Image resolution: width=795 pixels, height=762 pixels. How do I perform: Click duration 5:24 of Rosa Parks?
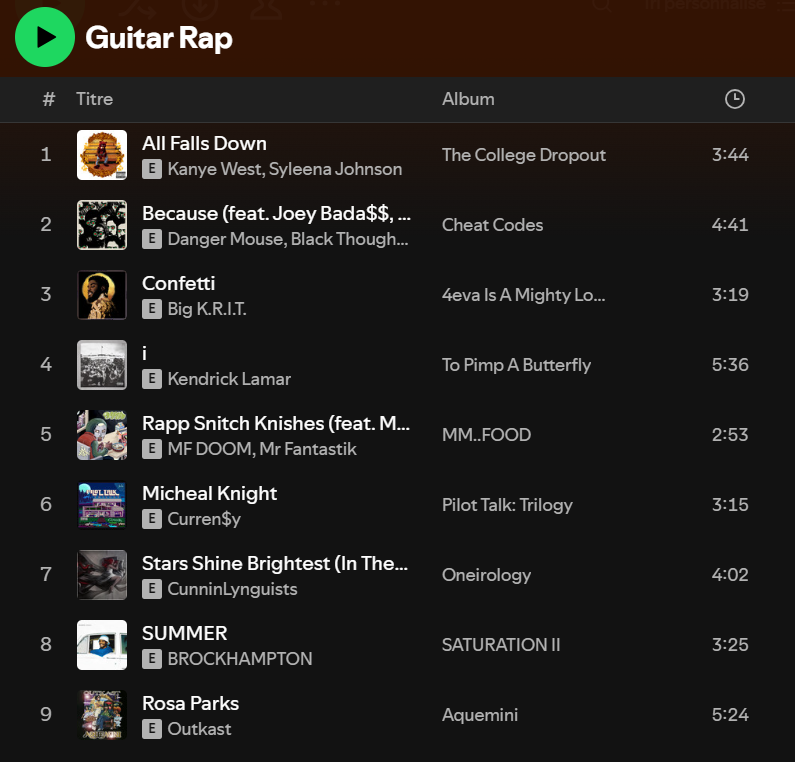pyautogui.click(x=730, y=714)
